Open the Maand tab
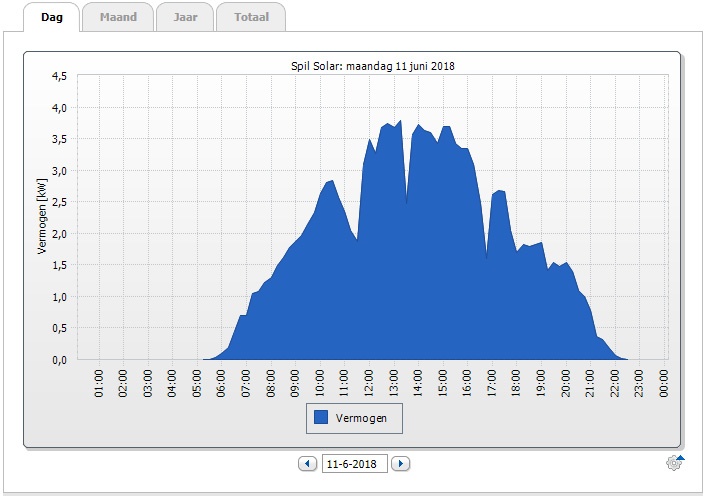 coord(118,17)
